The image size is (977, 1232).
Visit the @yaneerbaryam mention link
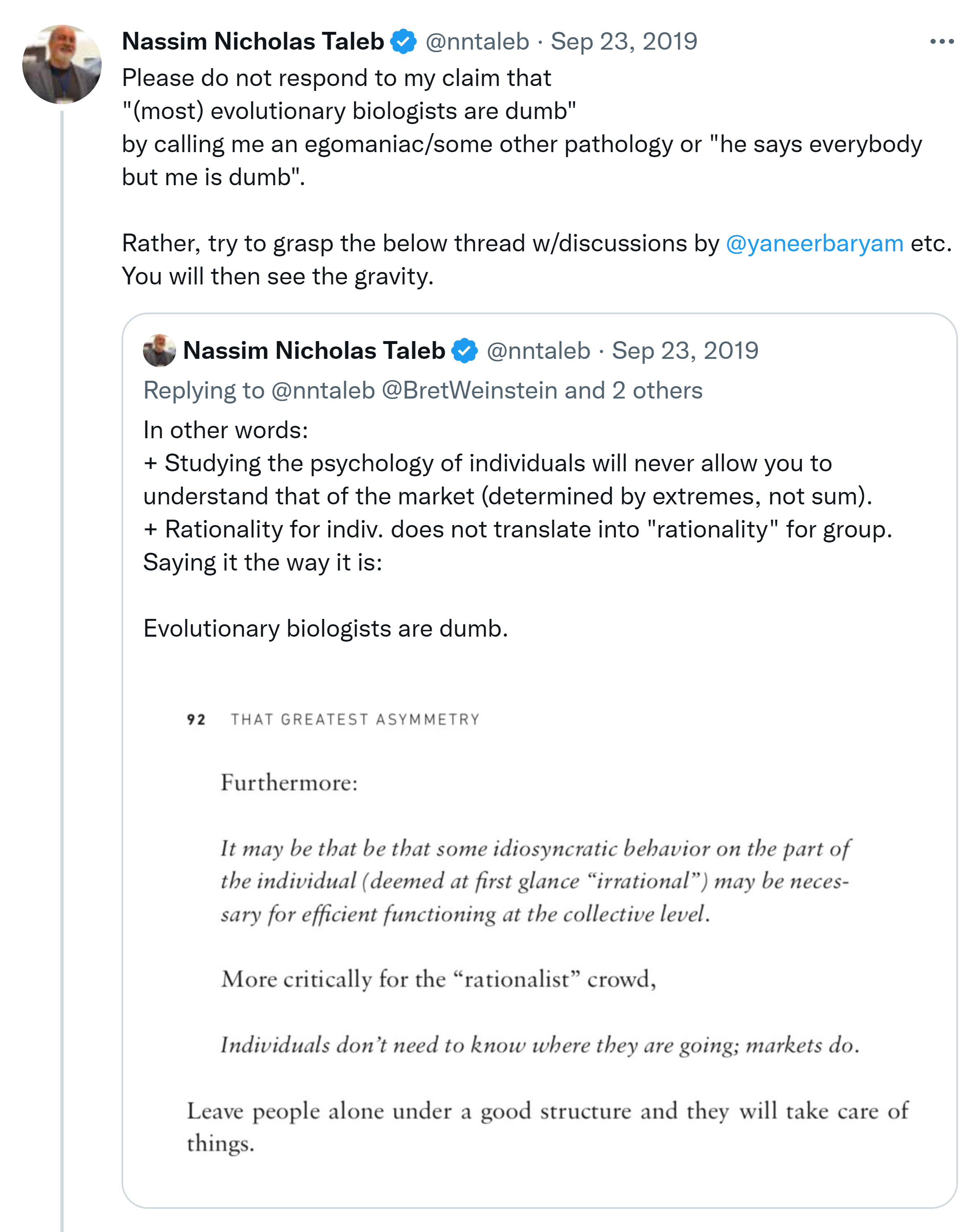[814, 244]
